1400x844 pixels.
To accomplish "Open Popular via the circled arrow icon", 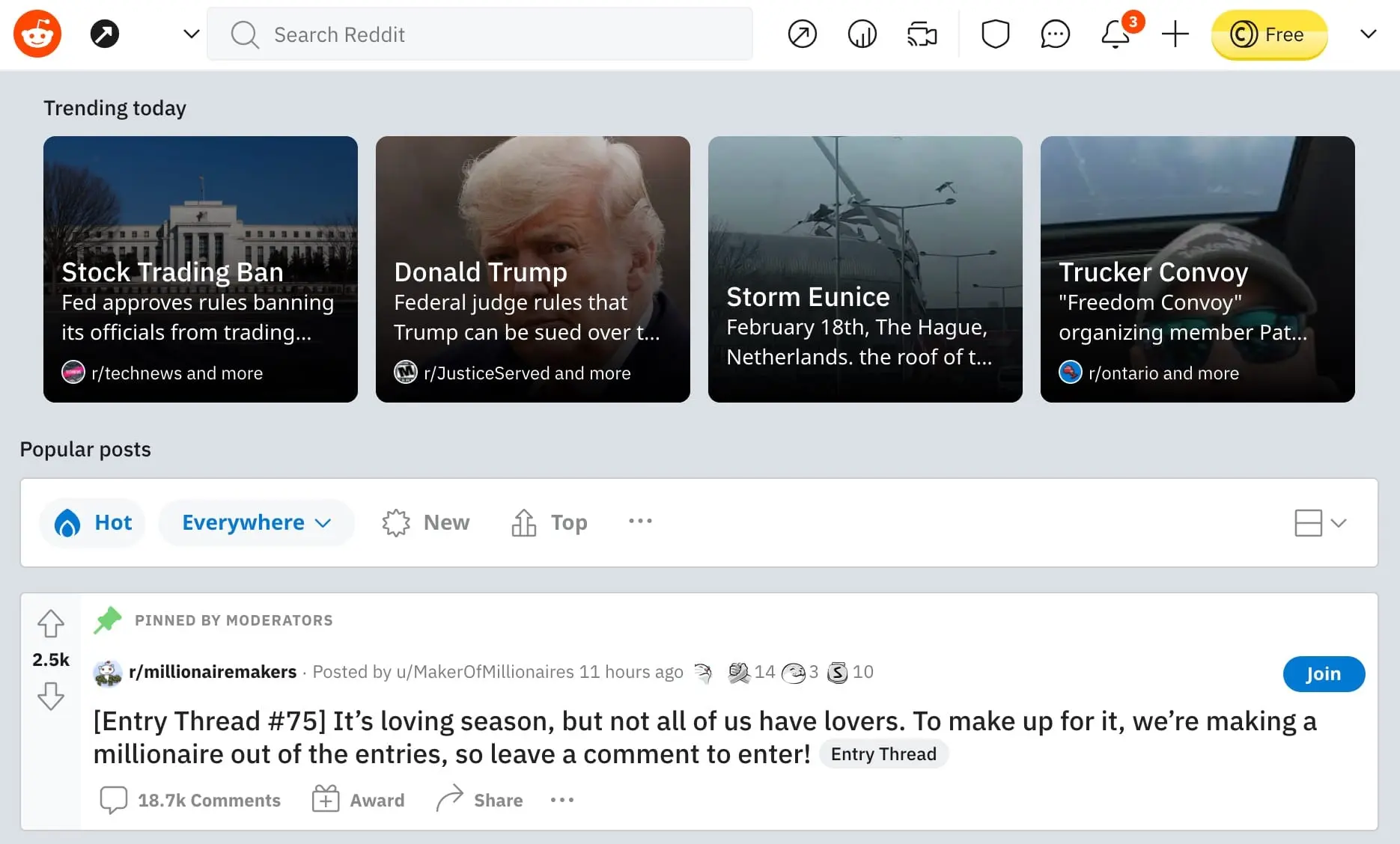I will pos(803,34).
